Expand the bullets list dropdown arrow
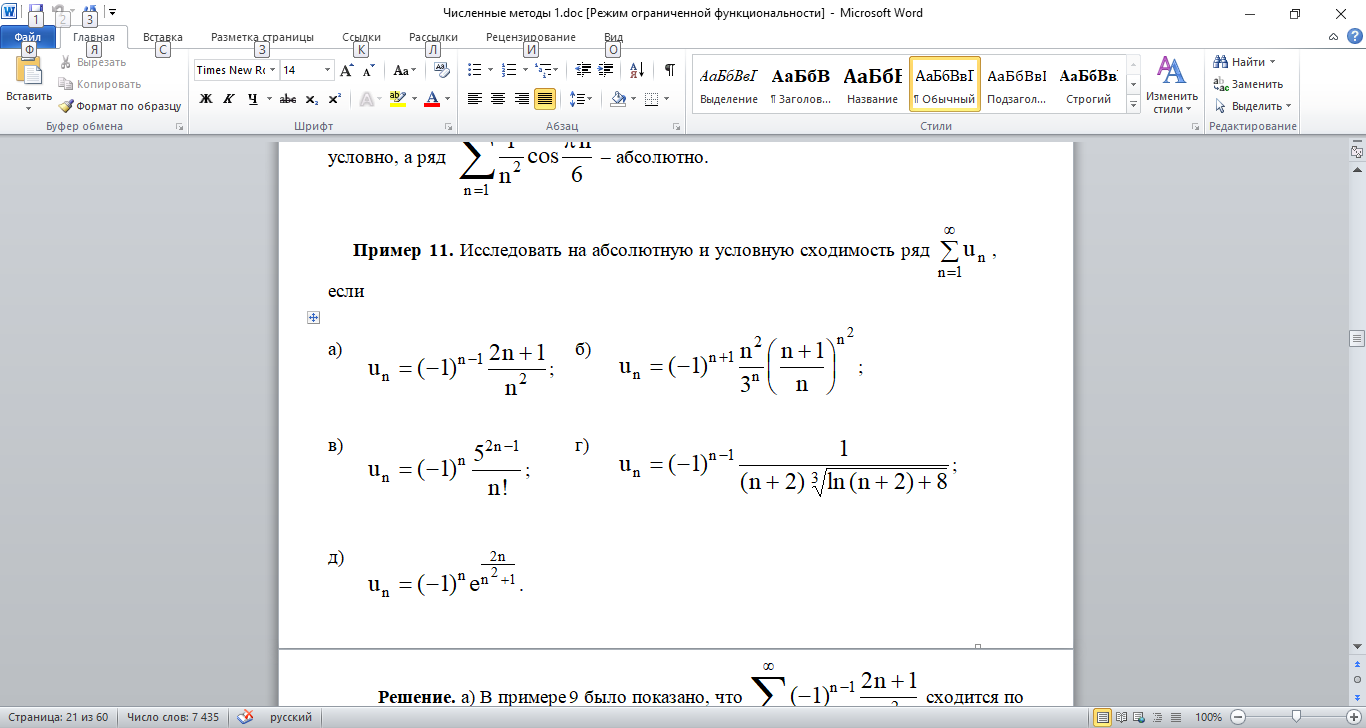This screenshot has width=1366, height=728. pos(489,70)
